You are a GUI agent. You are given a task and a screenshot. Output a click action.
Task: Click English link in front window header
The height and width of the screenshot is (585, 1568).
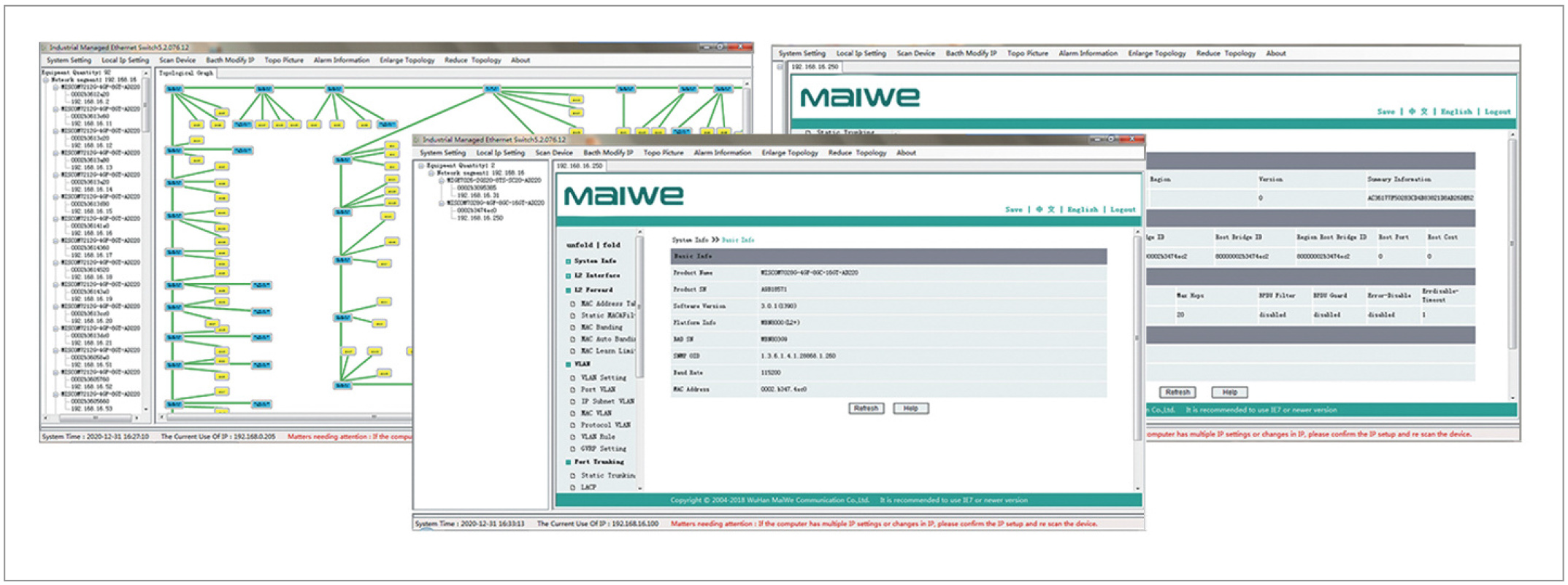click(1082, 210)
